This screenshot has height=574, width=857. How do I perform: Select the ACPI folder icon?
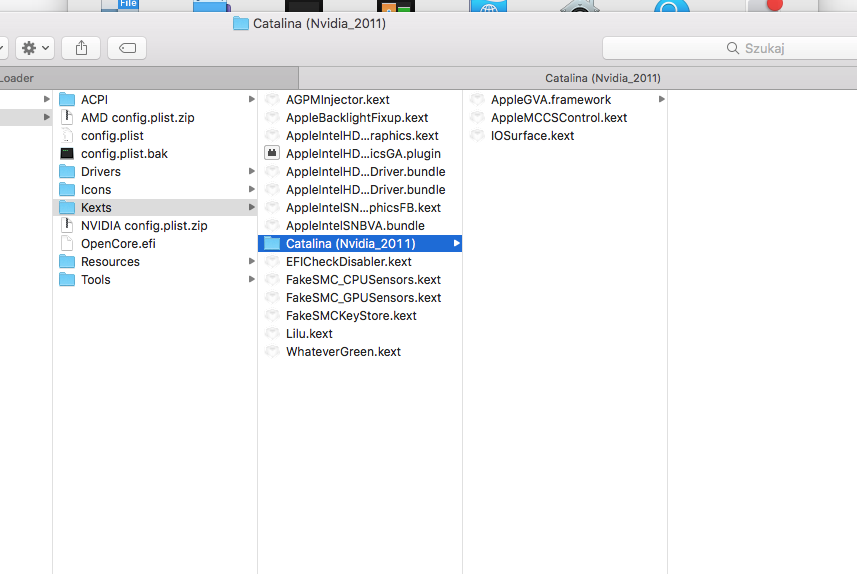coord(67,99)
